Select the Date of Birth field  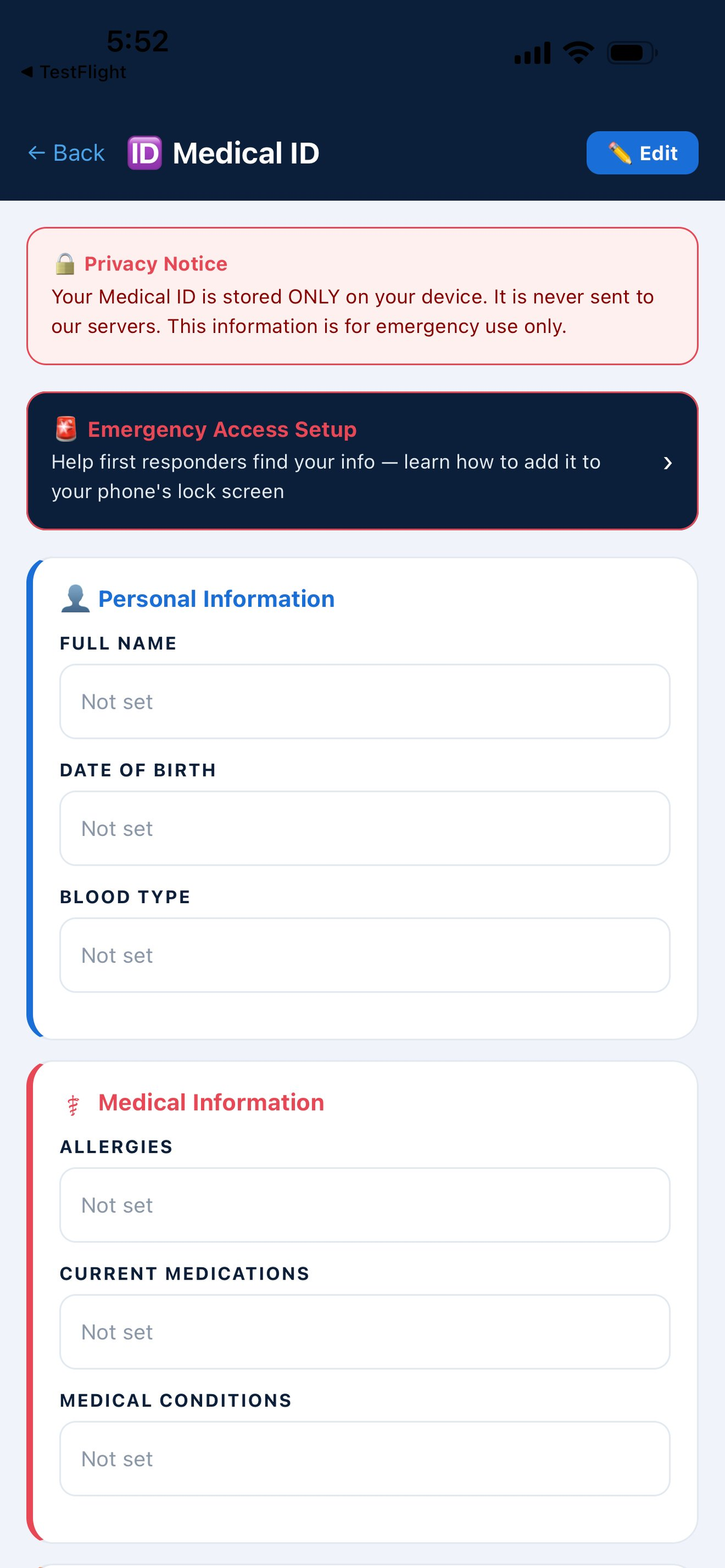click(365, 829)
